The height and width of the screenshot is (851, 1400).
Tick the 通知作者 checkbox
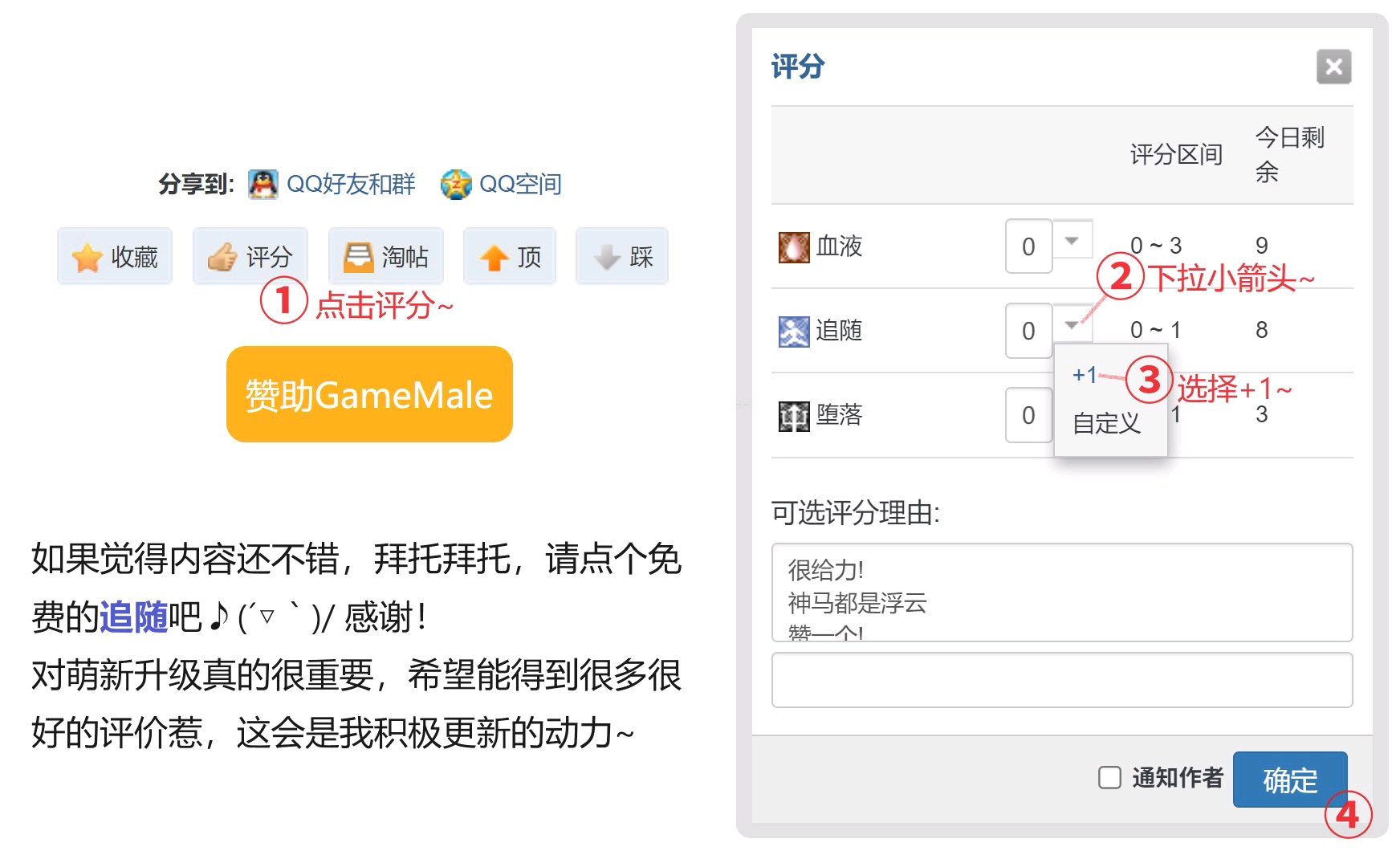pos(1109,777)
